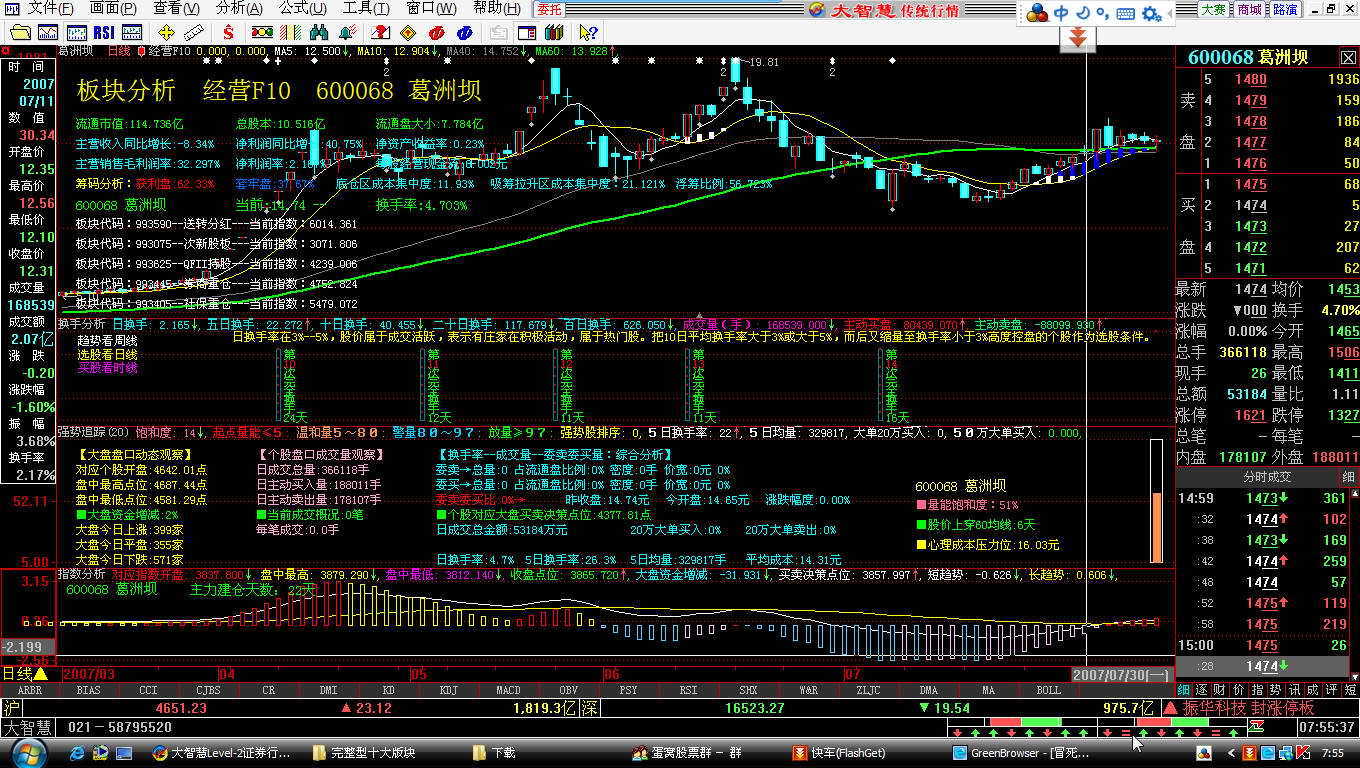The width and height of the screenshot is (1360, 768).
Task: Click the RSI indicator toolbar icon
Action: 104,33
